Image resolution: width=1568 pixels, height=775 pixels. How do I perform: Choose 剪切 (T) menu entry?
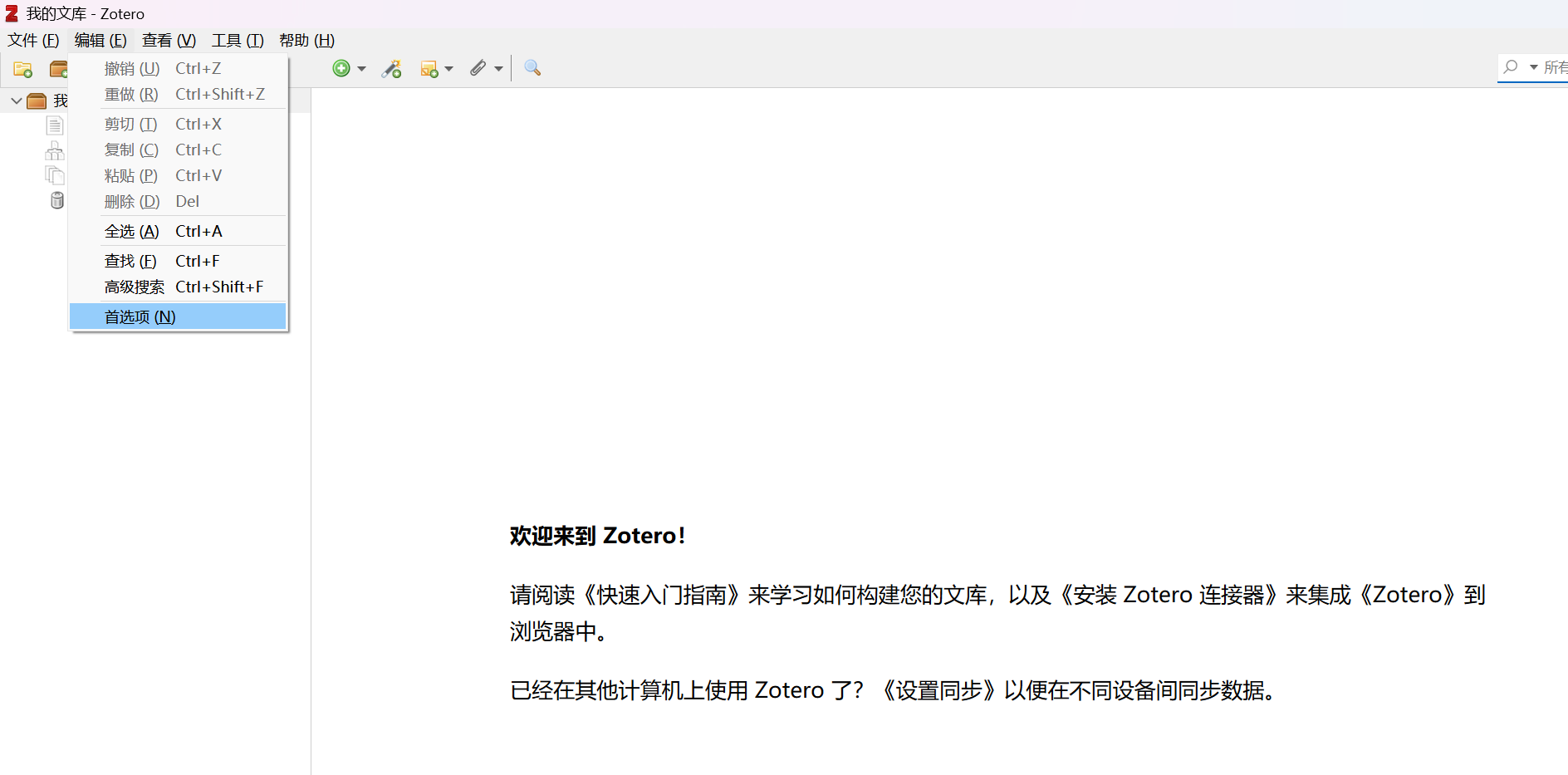tap(178, 124)
